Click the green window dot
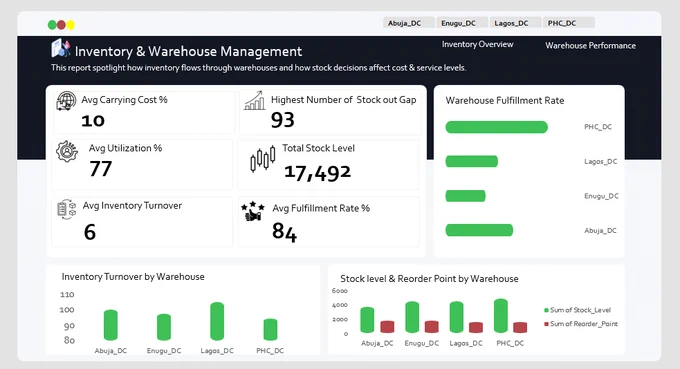The image size is (680, 369). pos(52,25)
